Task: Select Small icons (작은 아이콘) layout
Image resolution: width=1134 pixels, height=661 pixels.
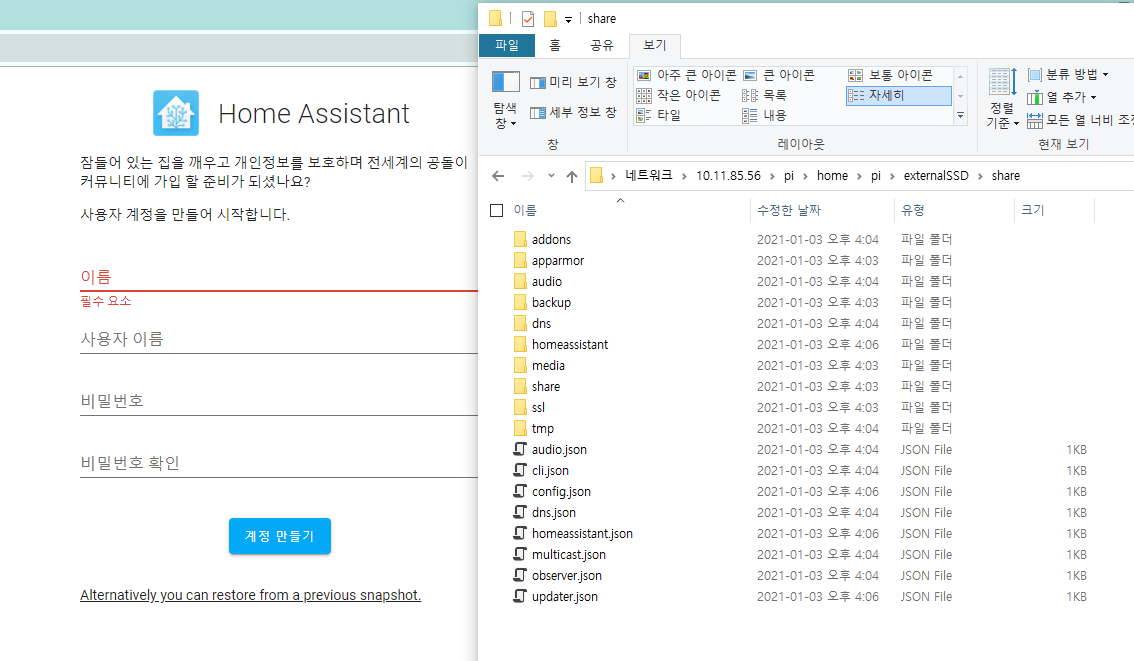Action: point(678,95)
